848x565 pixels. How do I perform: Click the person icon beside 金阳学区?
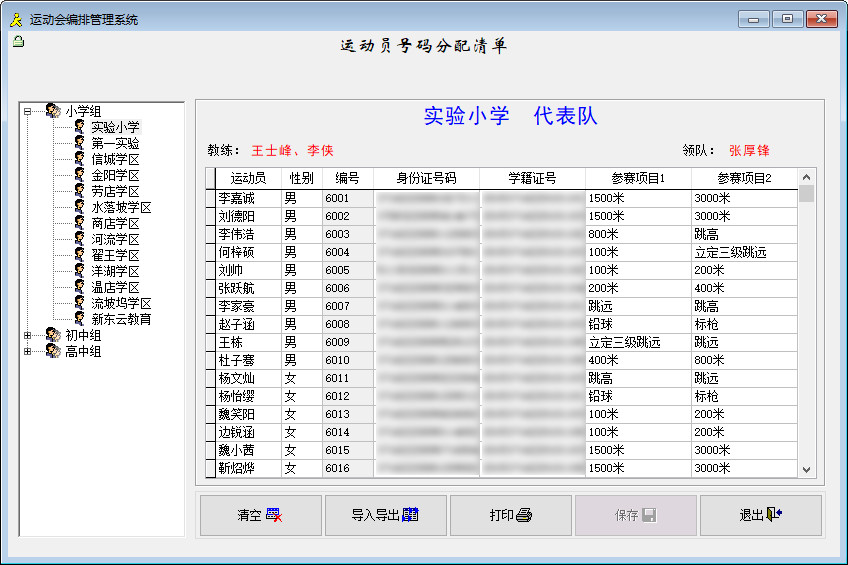click(80, 175)
